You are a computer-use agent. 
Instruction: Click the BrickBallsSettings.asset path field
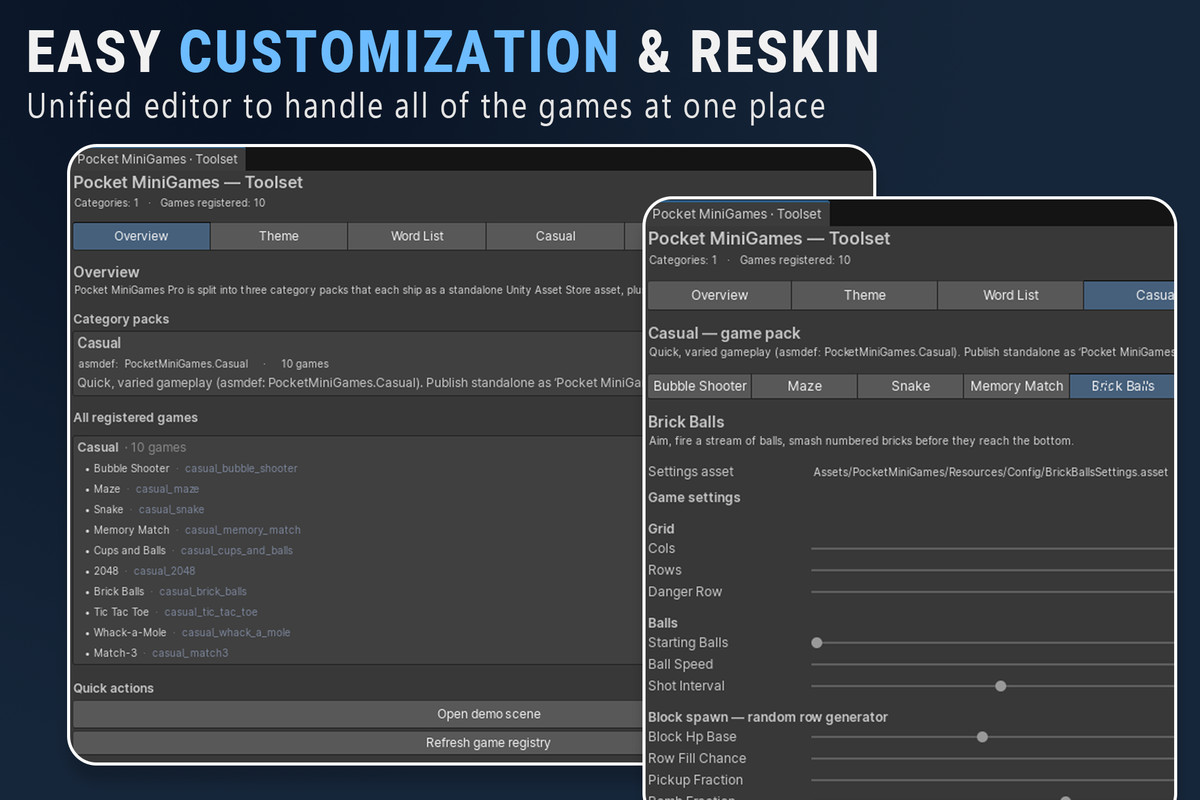[990, 472]
